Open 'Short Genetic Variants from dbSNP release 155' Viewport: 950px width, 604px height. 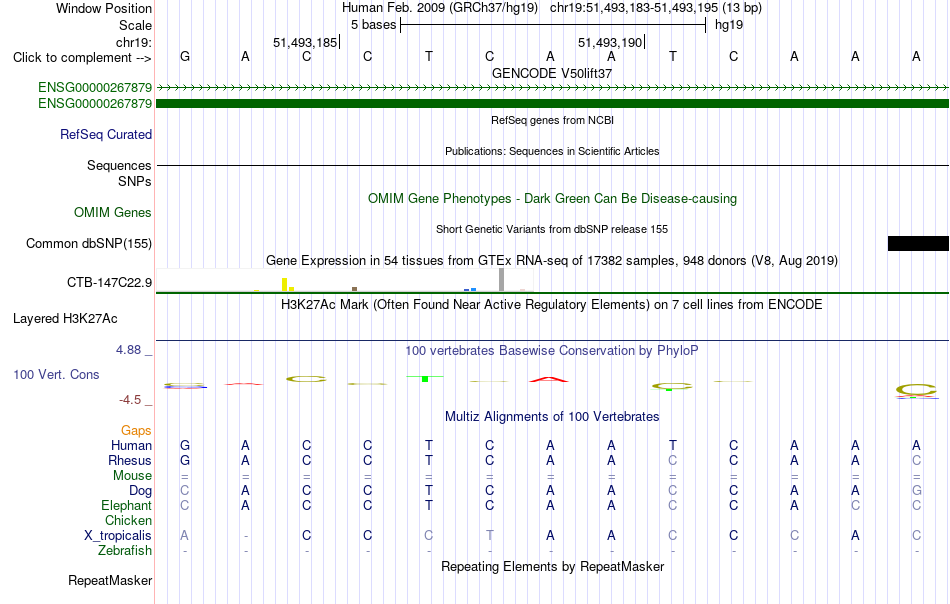552,229
